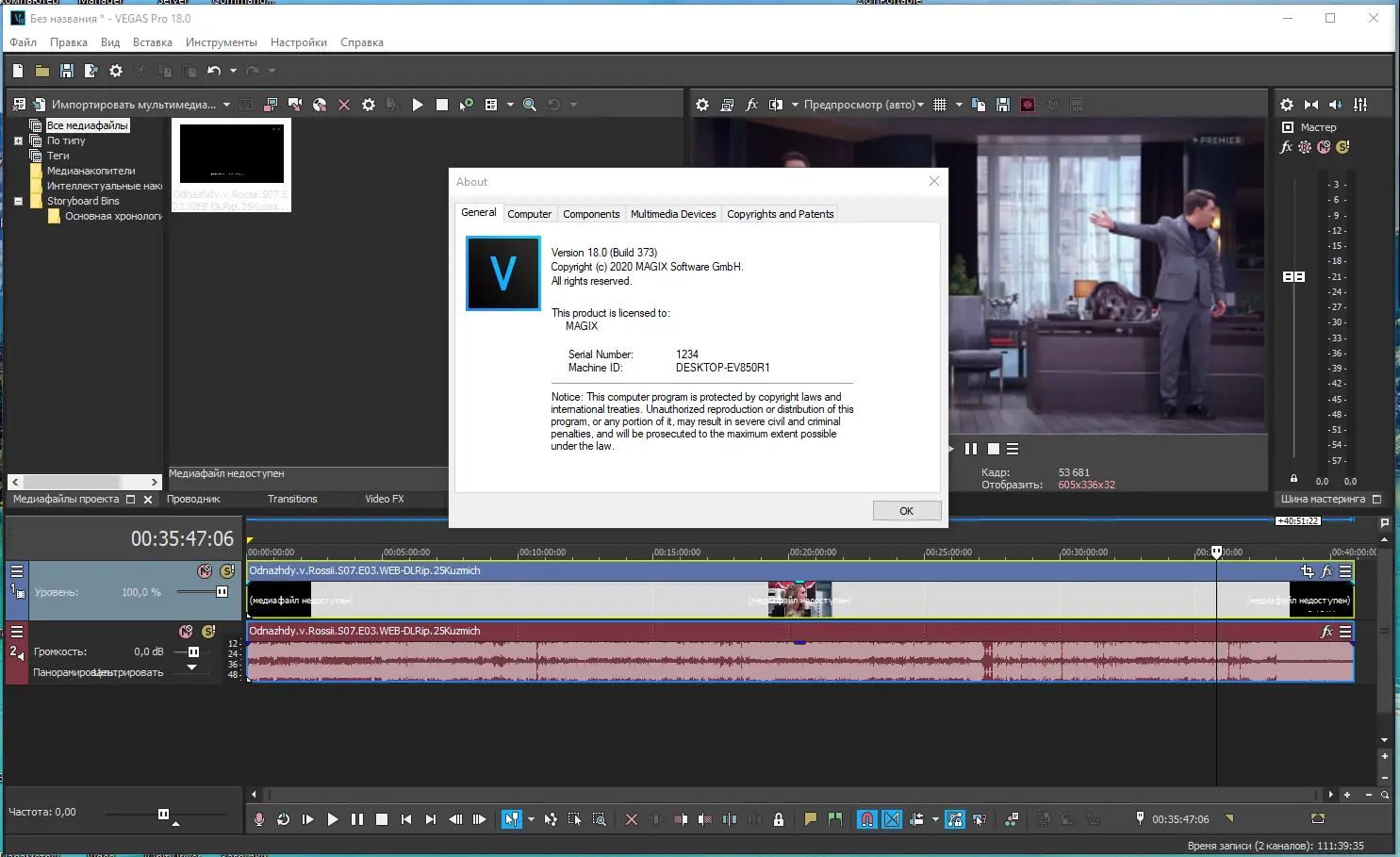Save a snapshot of the preview frame

1002,104
